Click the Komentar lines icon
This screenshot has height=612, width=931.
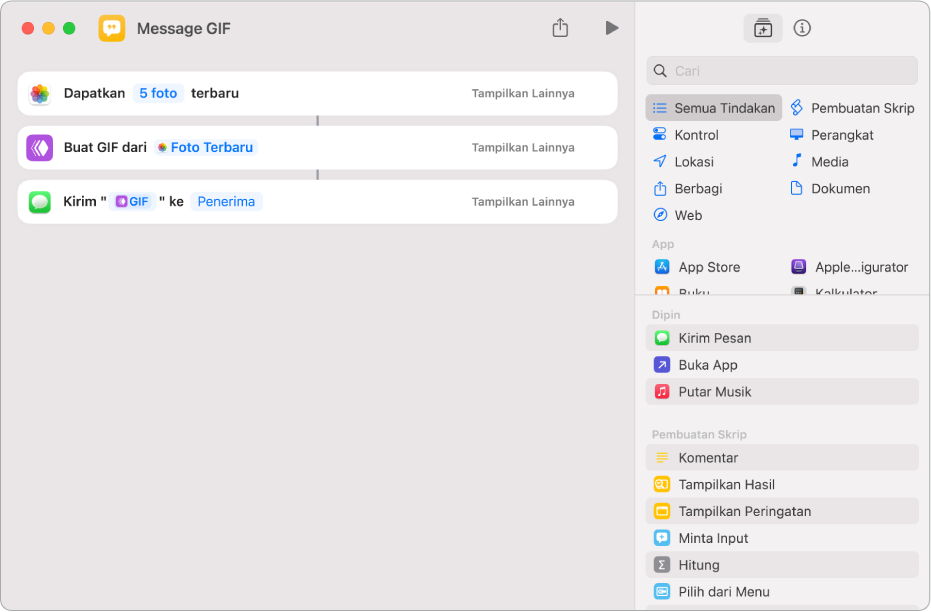click(x=662, y=458)
